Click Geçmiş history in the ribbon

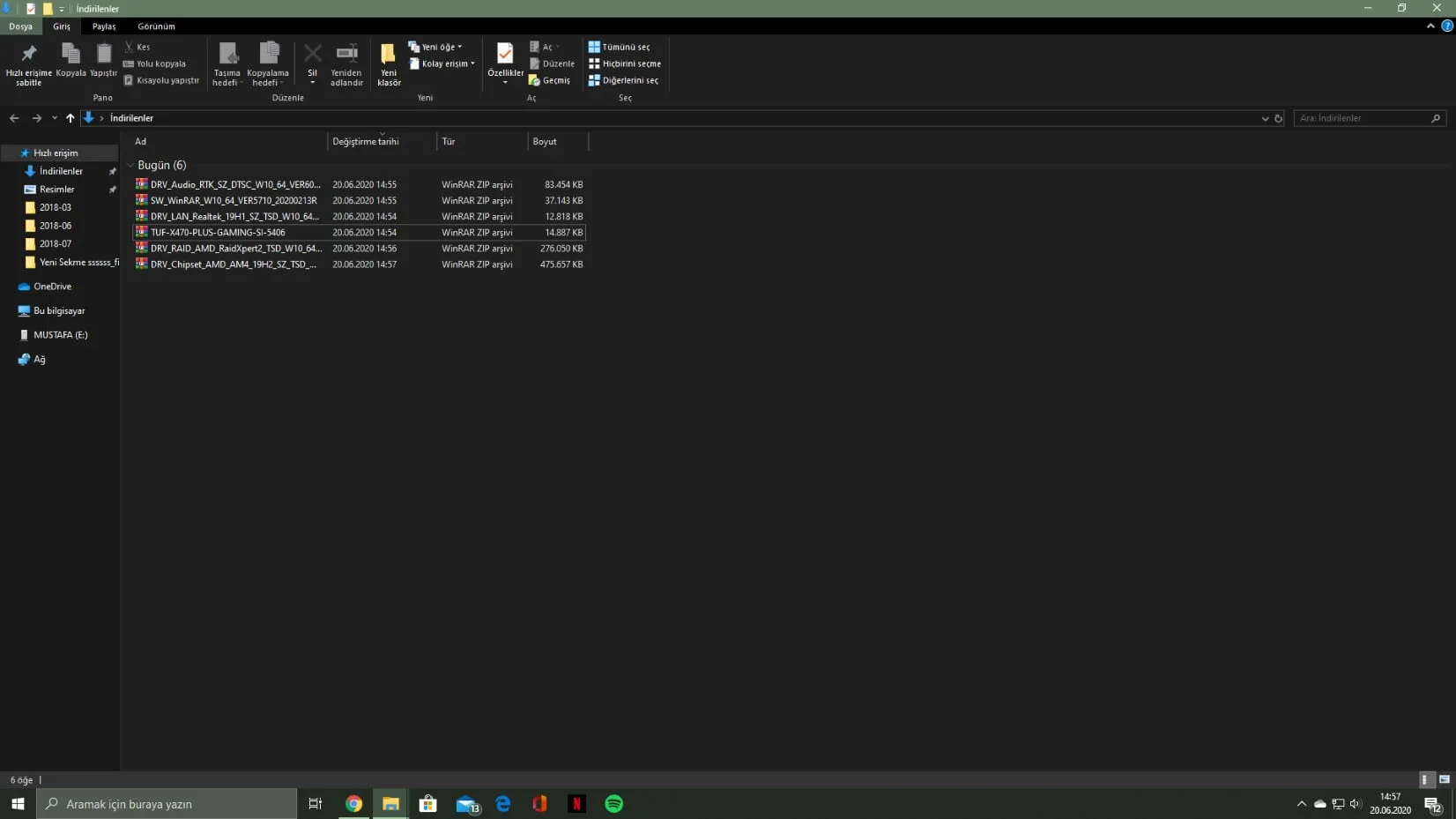pos(549,80)
